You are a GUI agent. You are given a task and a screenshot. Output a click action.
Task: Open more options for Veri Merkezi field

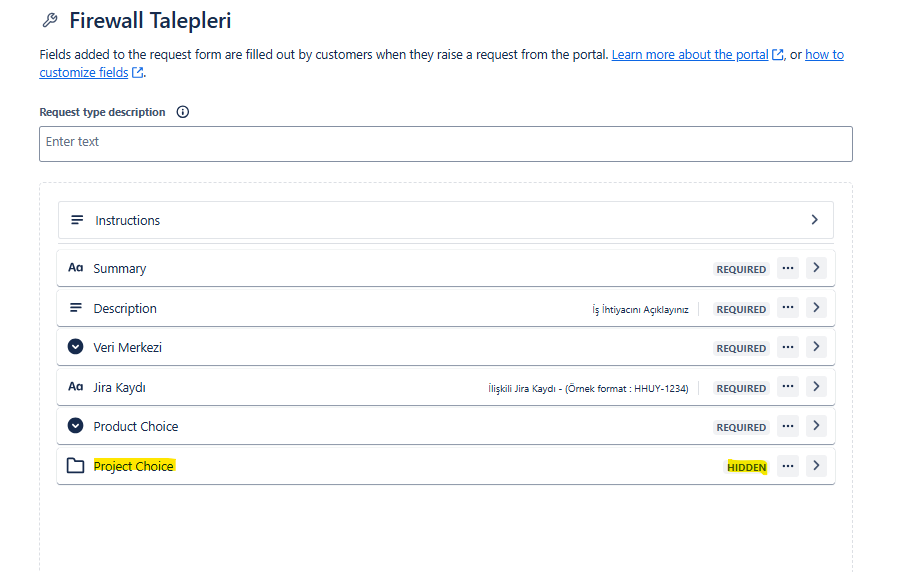click(787, 347)
